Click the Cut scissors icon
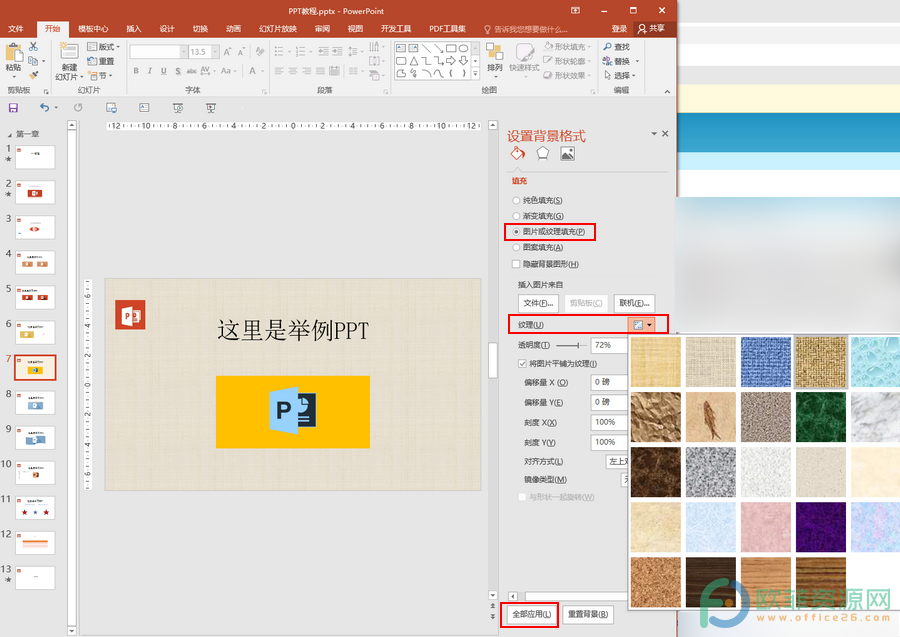The height and width of the screenshot is (637, 900). point(33,46)
